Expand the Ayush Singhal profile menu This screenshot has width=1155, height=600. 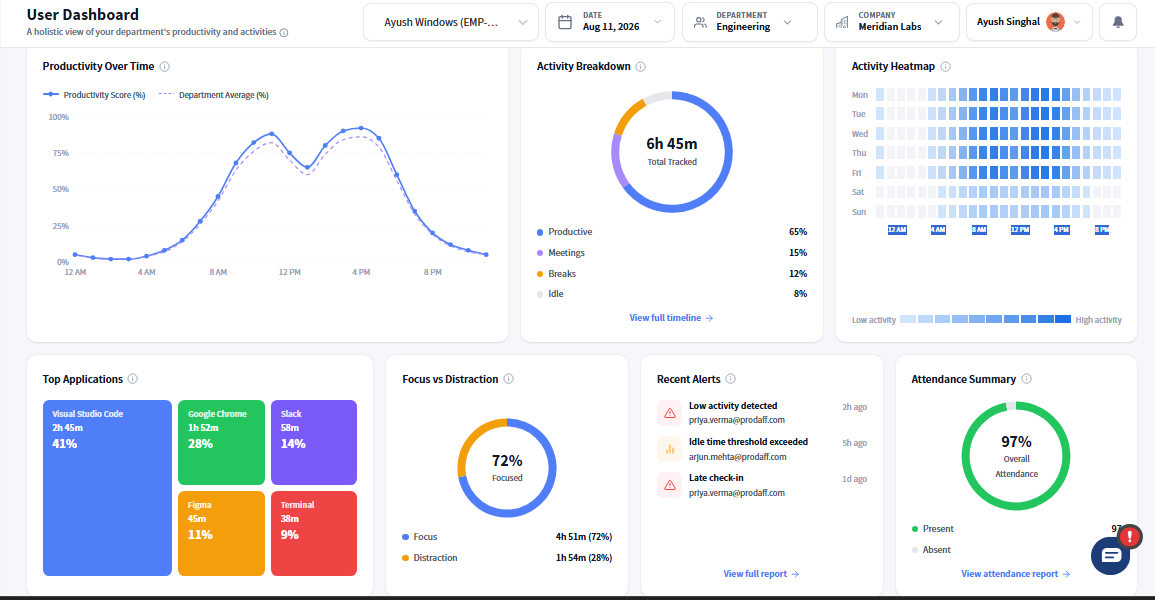[x=1029, y=22]
